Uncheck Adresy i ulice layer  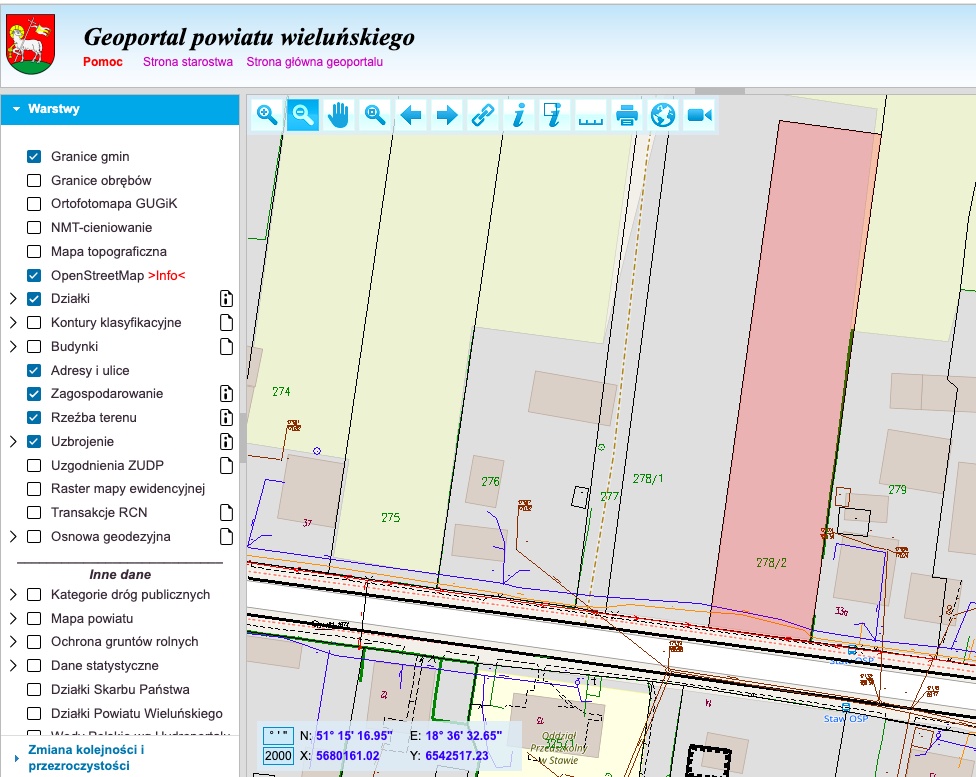[x=34, y=370]
